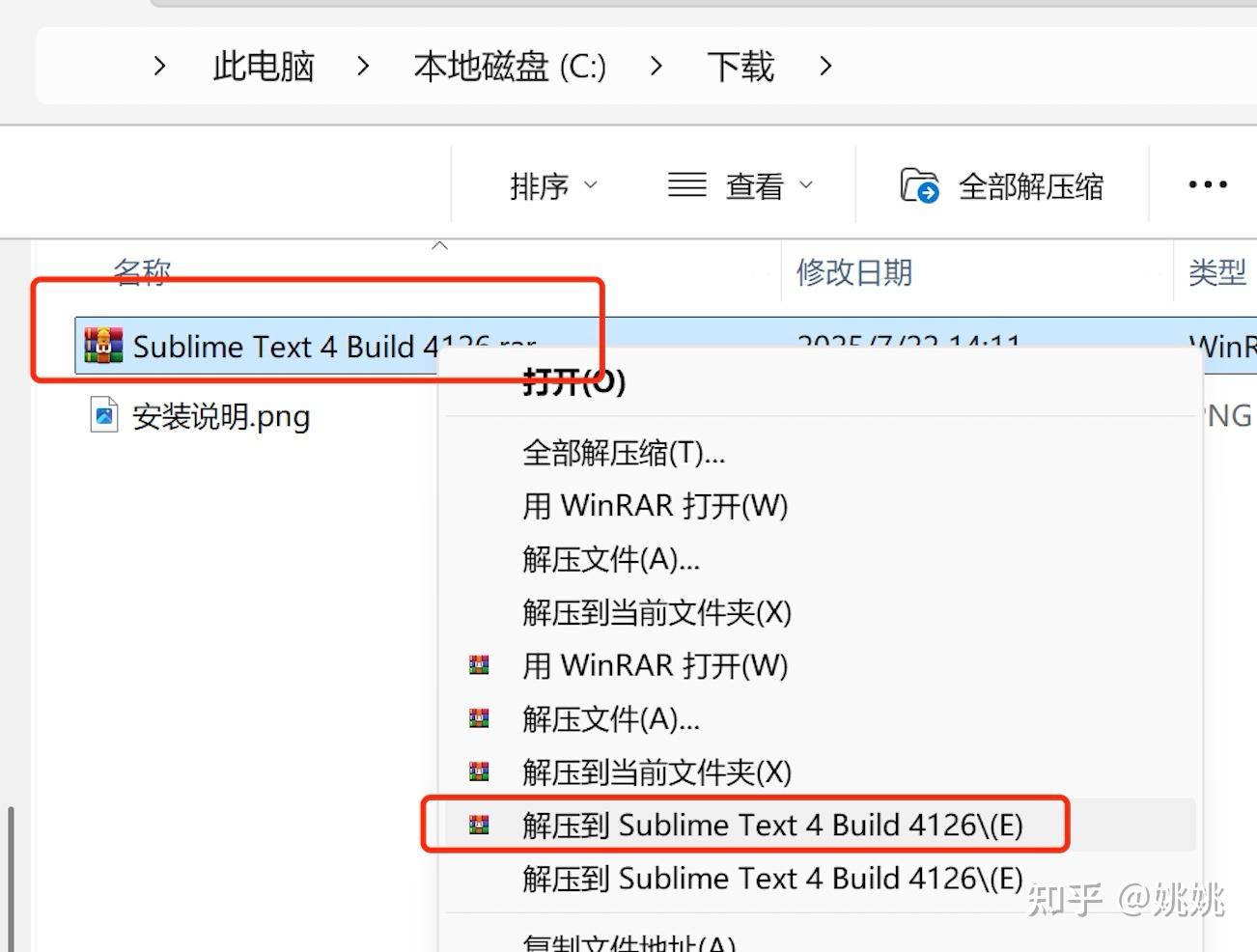The width and height of the screenshot is (1257, 952).
Task: Toggle sort direction with the 名称 column caret
Action: click(x=440, y=247)
